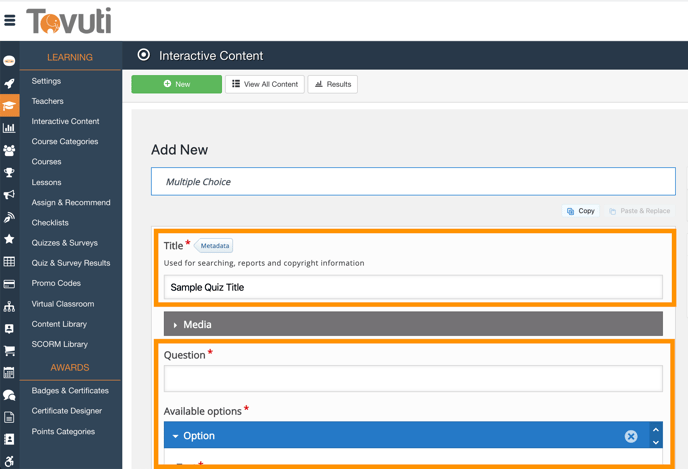
Task: Click the star icon in sidebar
Action: click(9, 239)
